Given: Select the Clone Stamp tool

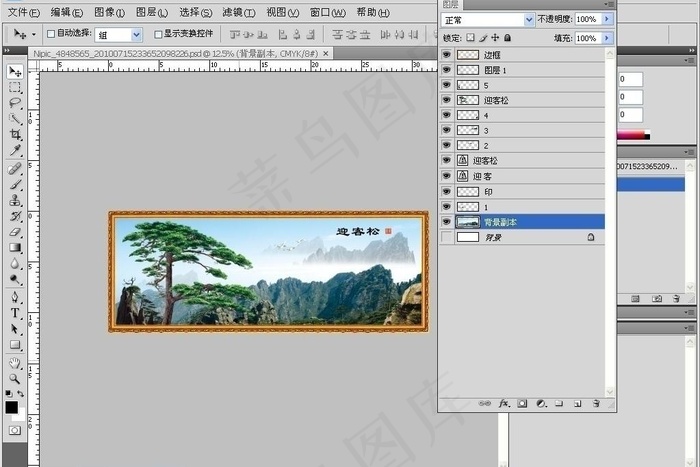Looking at the screenshot, I should click(x=15, y=200).
